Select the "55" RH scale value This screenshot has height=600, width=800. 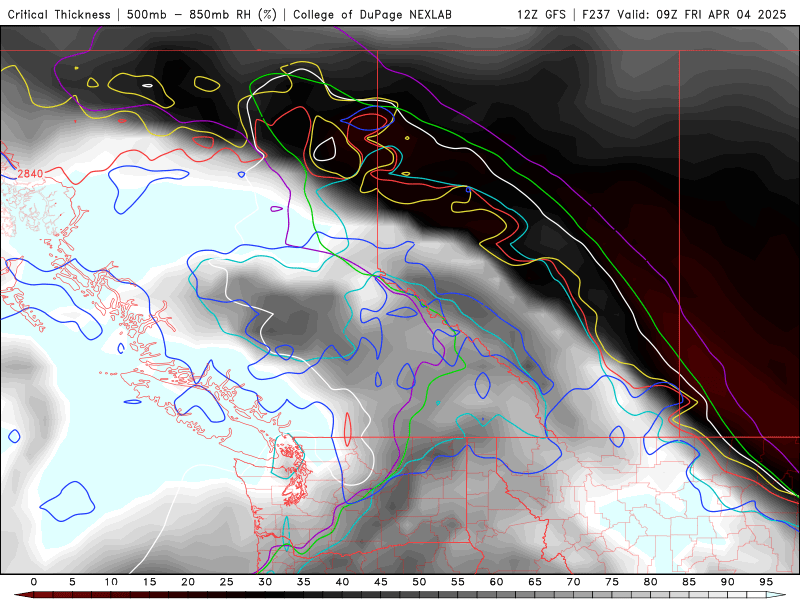coord(458,582)
